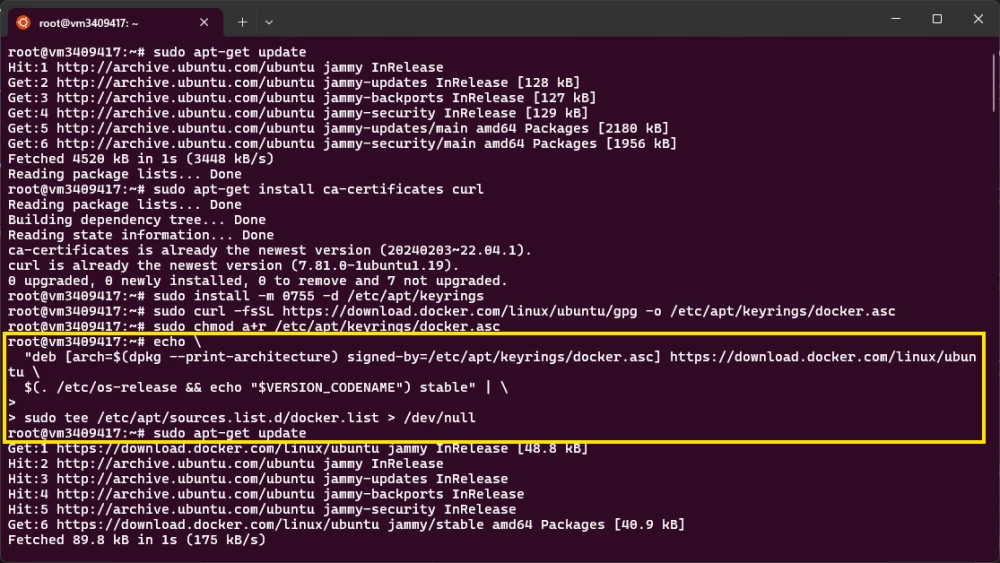
Task: Open a new terminal tab with plus
Action: pyautogui.click(x=242, y=22)
